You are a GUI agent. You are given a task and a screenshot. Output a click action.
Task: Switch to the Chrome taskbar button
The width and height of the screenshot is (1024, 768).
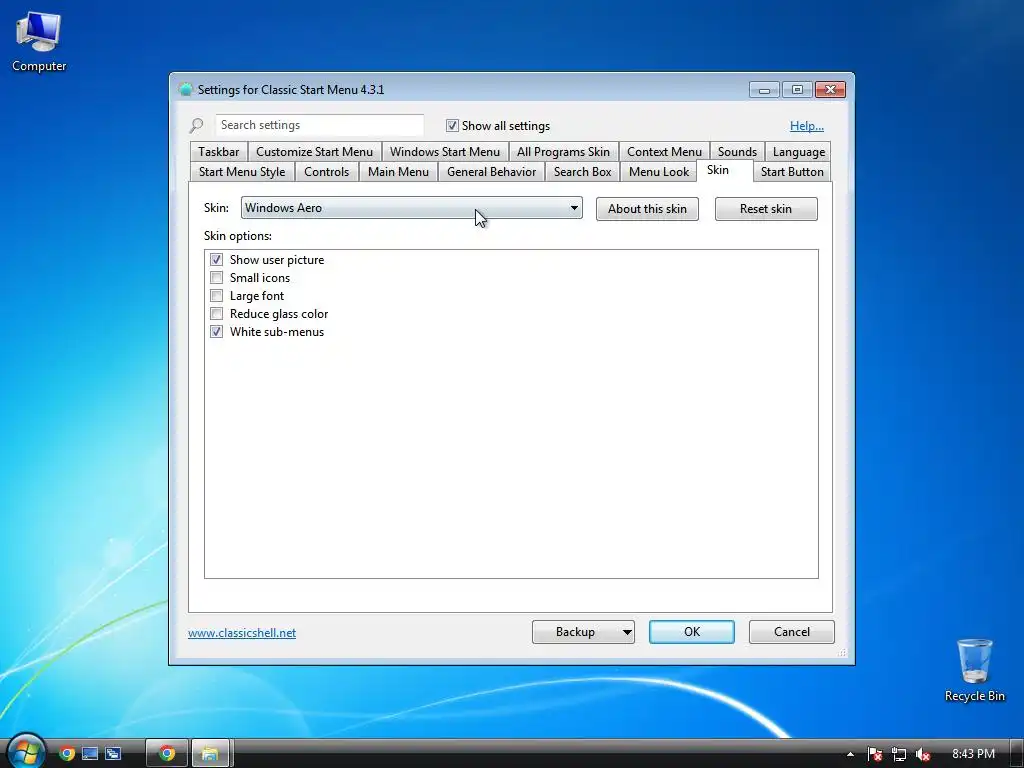click(x=167, y=754)
